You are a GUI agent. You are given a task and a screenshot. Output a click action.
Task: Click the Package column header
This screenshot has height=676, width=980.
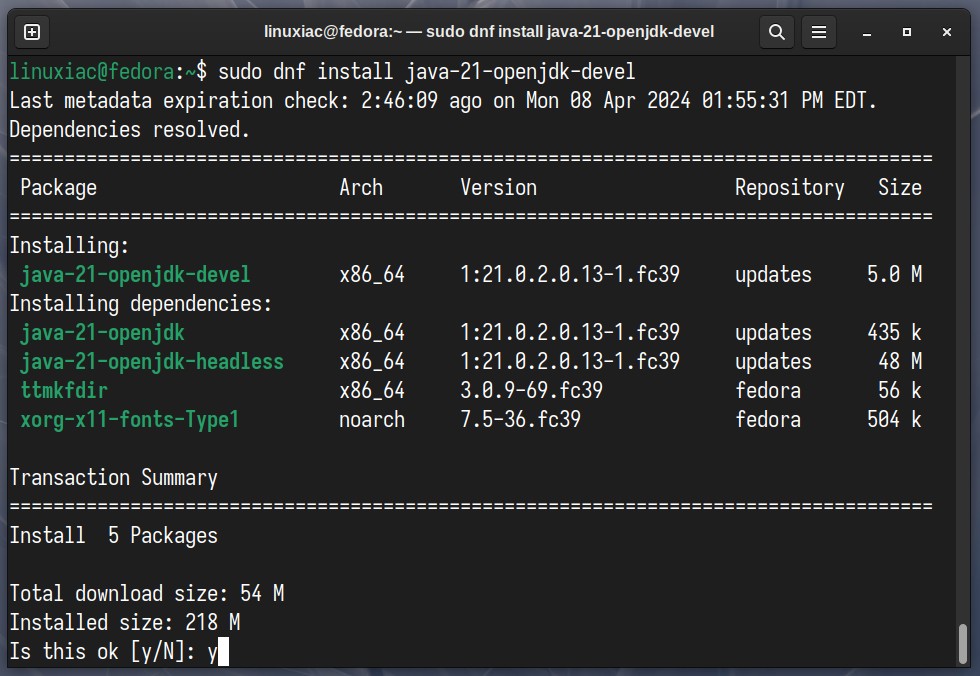tap(58, 188)
